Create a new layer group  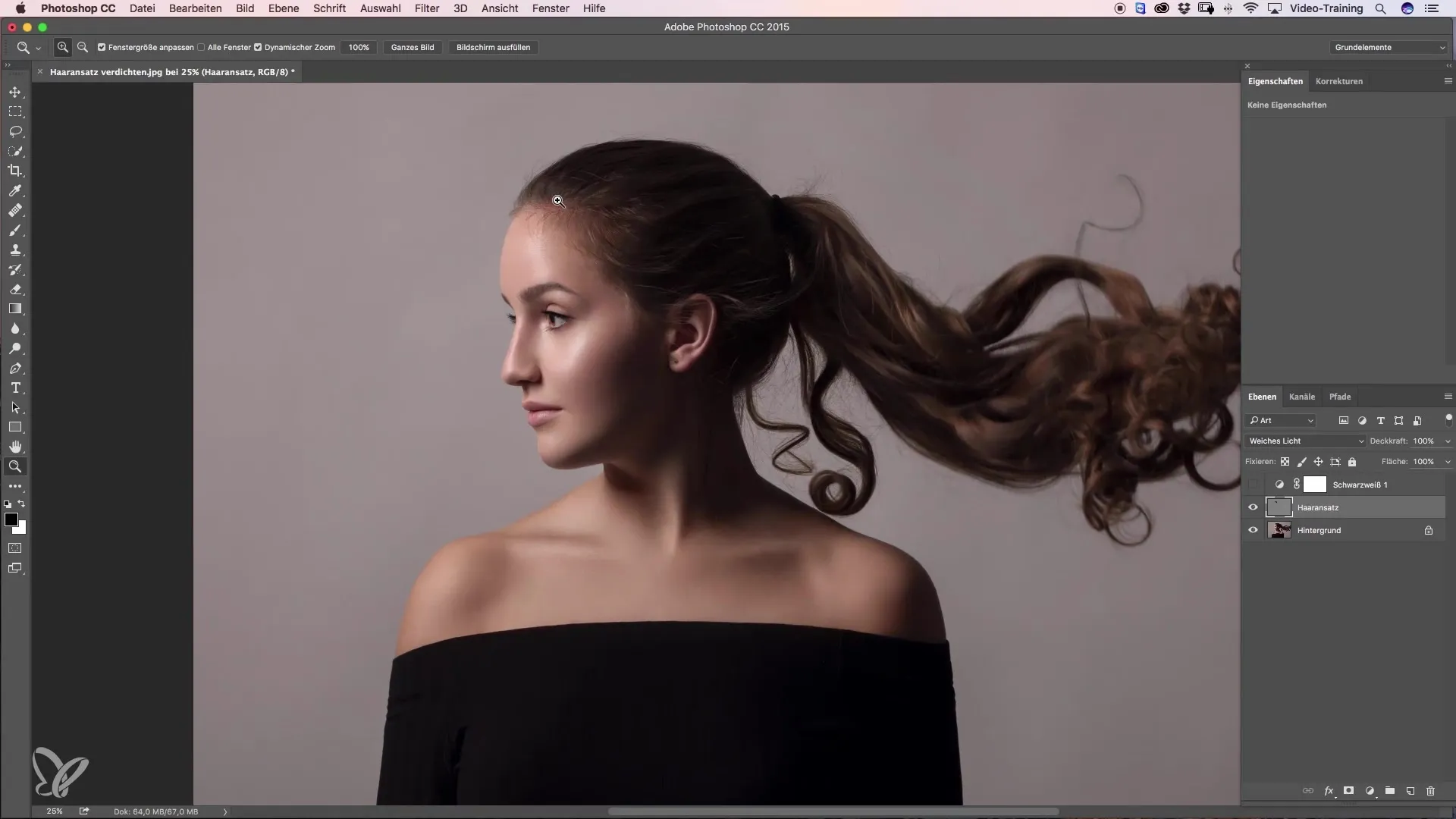1390,790
